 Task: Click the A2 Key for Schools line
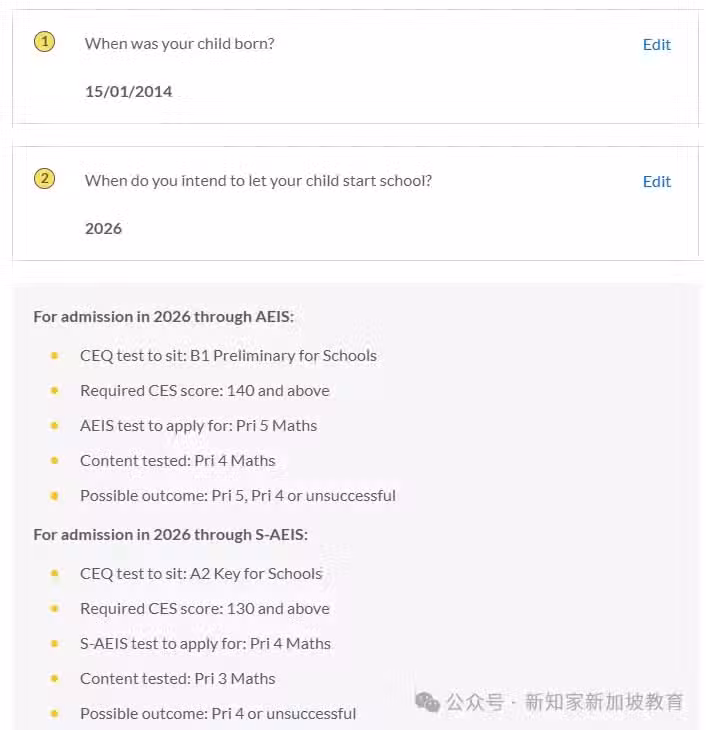point(201,574)
